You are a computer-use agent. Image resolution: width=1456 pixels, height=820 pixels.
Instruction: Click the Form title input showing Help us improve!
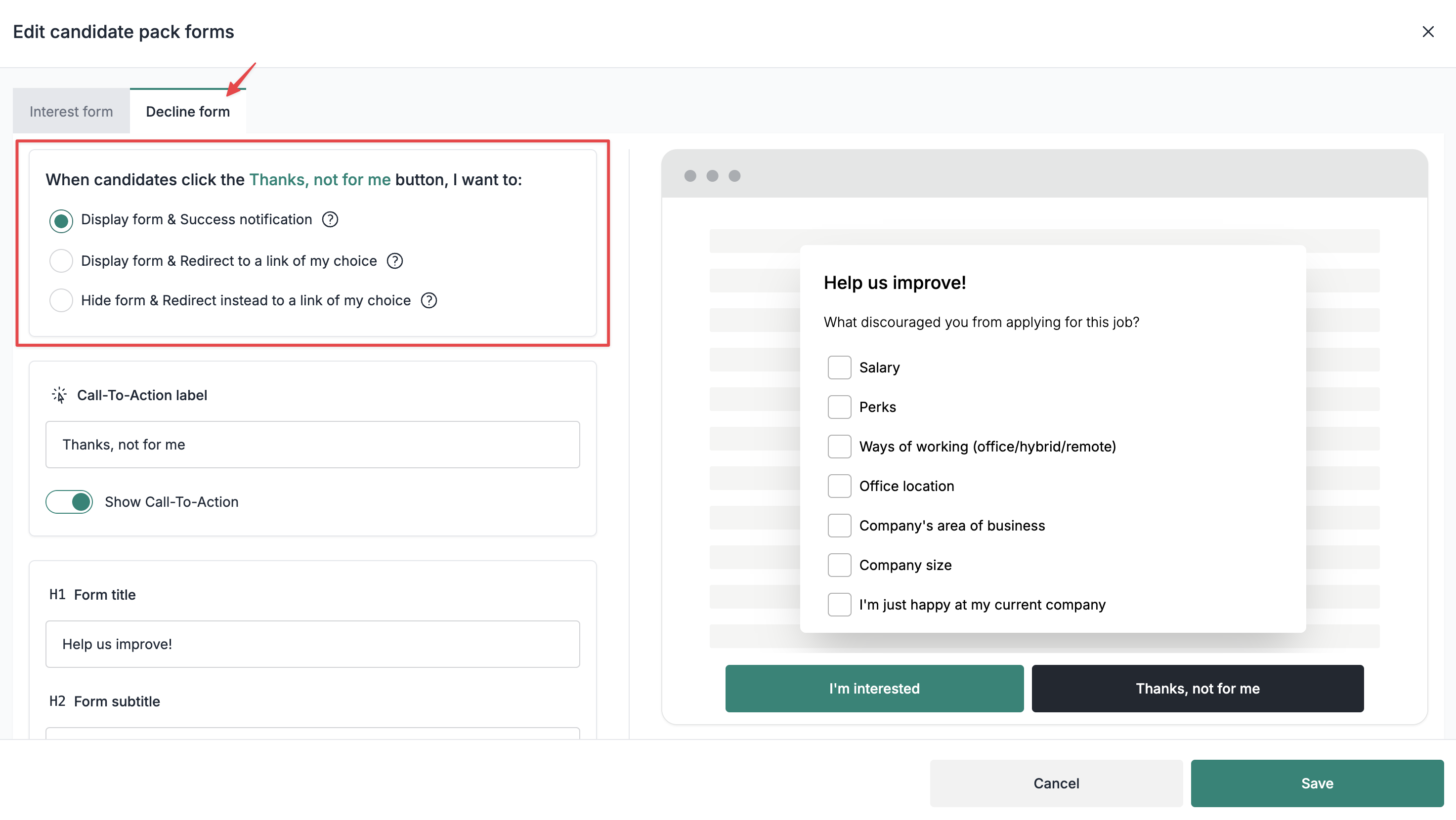coord(312,644)
